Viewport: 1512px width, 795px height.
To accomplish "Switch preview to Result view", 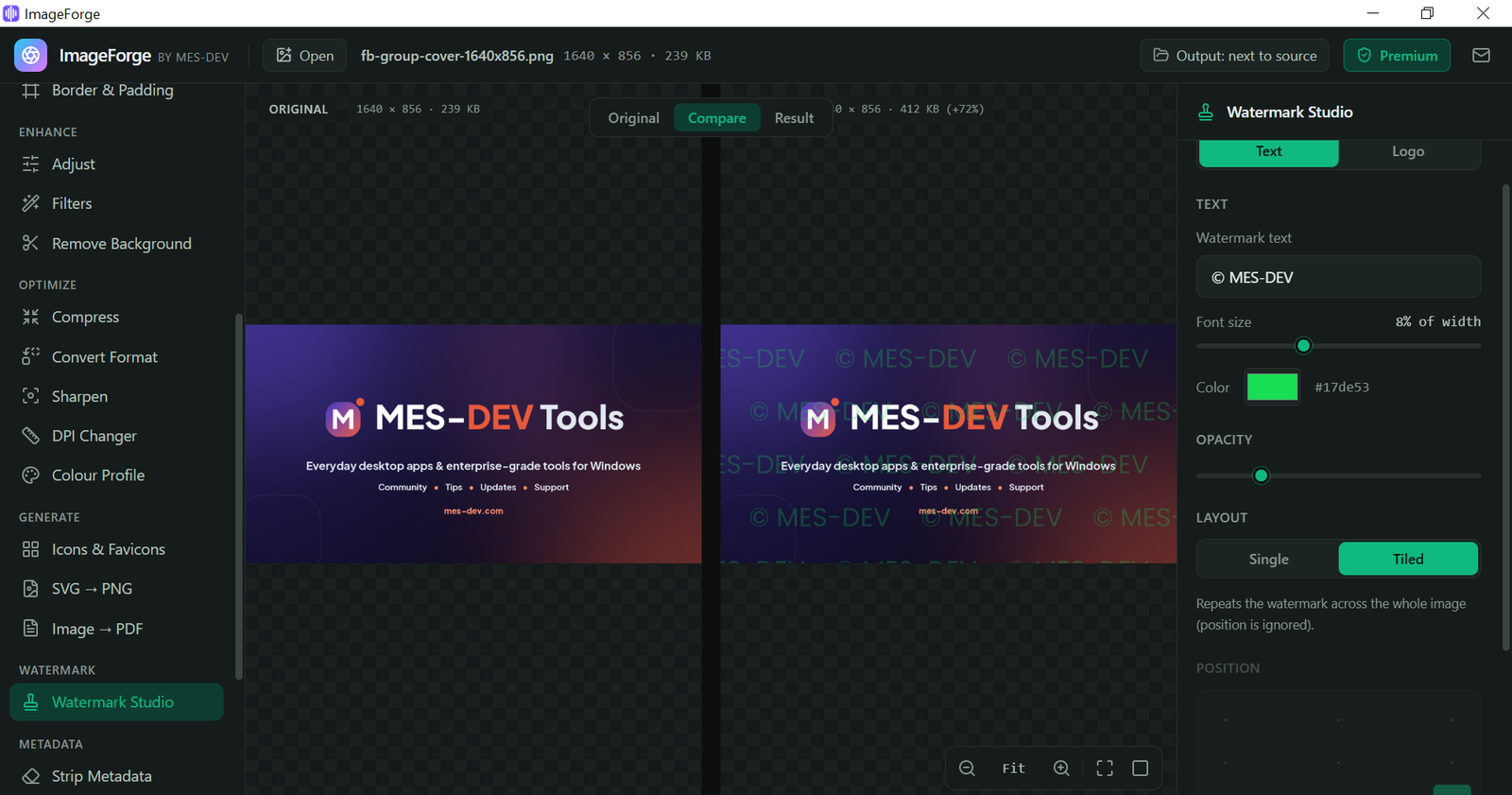I will (x=794, y=118).
